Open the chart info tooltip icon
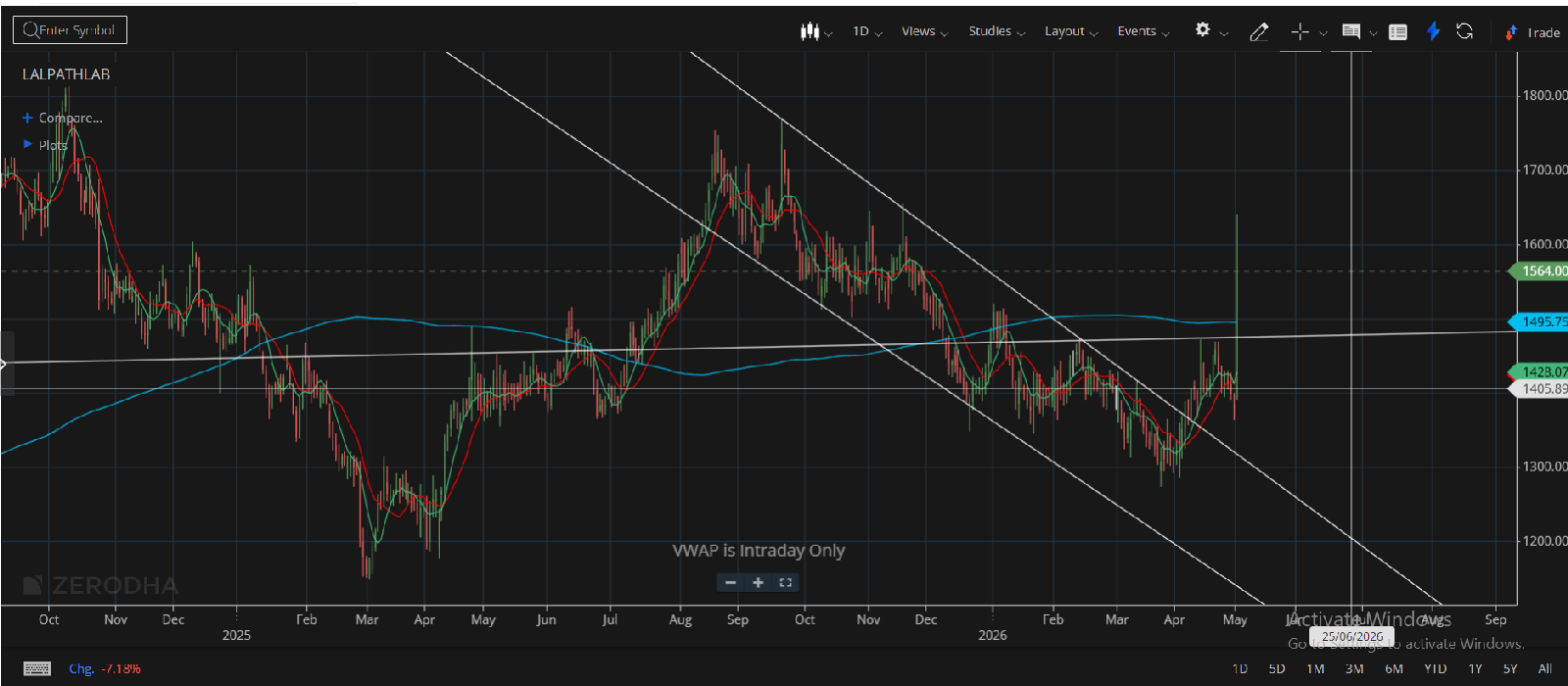The height and width of the screenshot is (686, 1568). (1350, 31)
